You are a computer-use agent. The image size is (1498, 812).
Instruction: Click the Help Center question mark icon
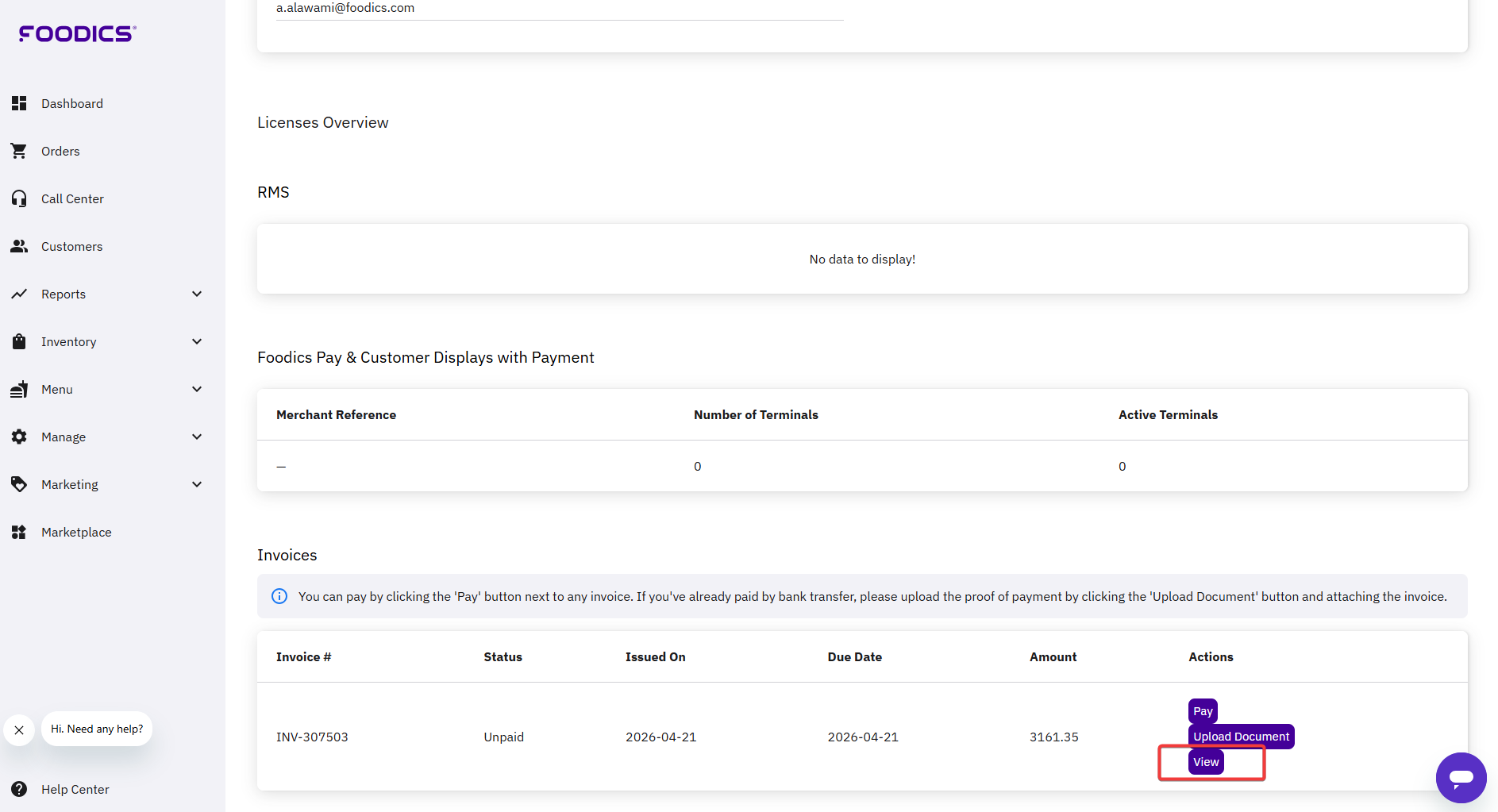coord(19,789)
